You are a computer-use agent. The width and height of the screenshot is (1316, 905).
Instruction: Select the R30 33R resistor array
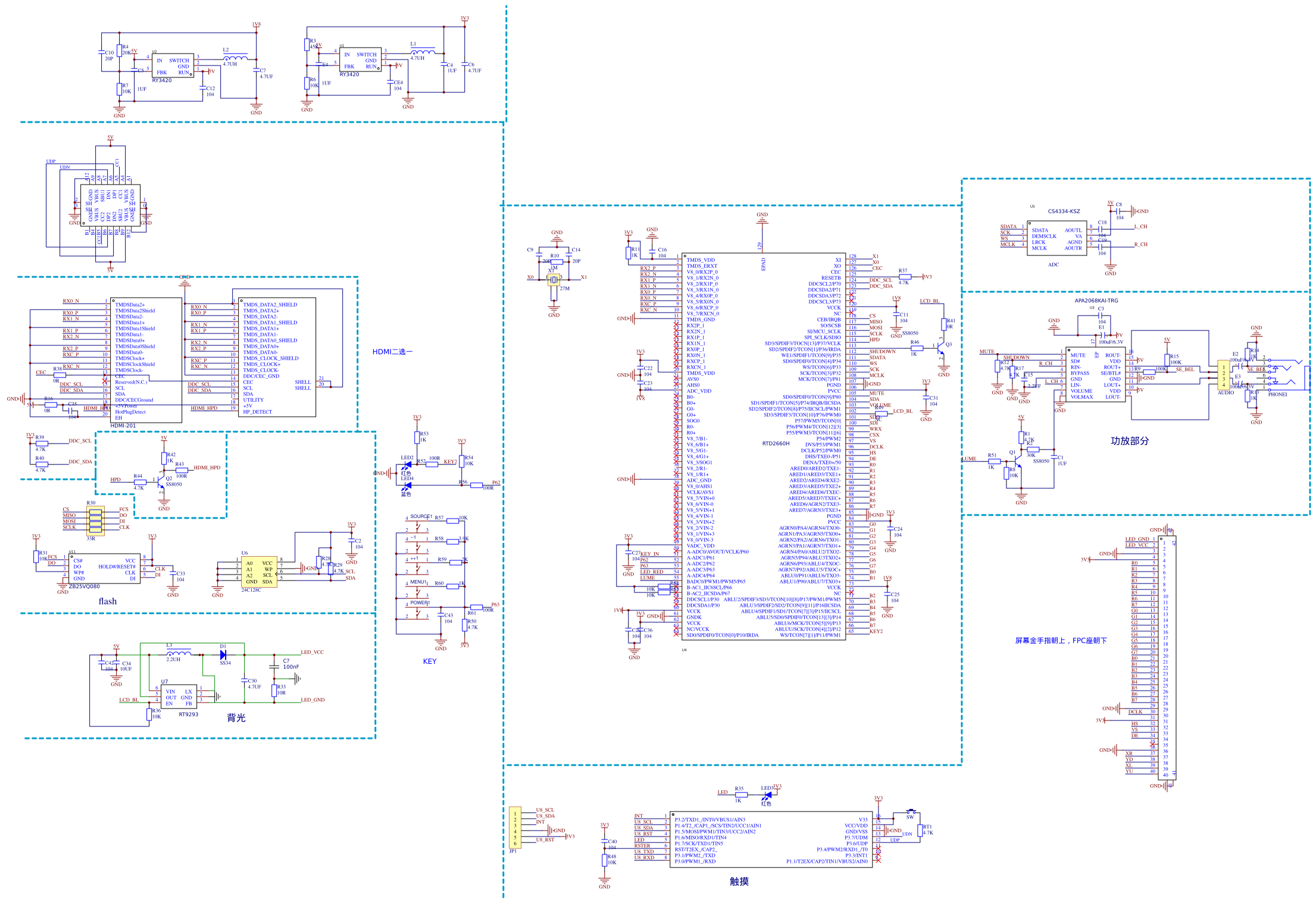[x=96, y=521]
